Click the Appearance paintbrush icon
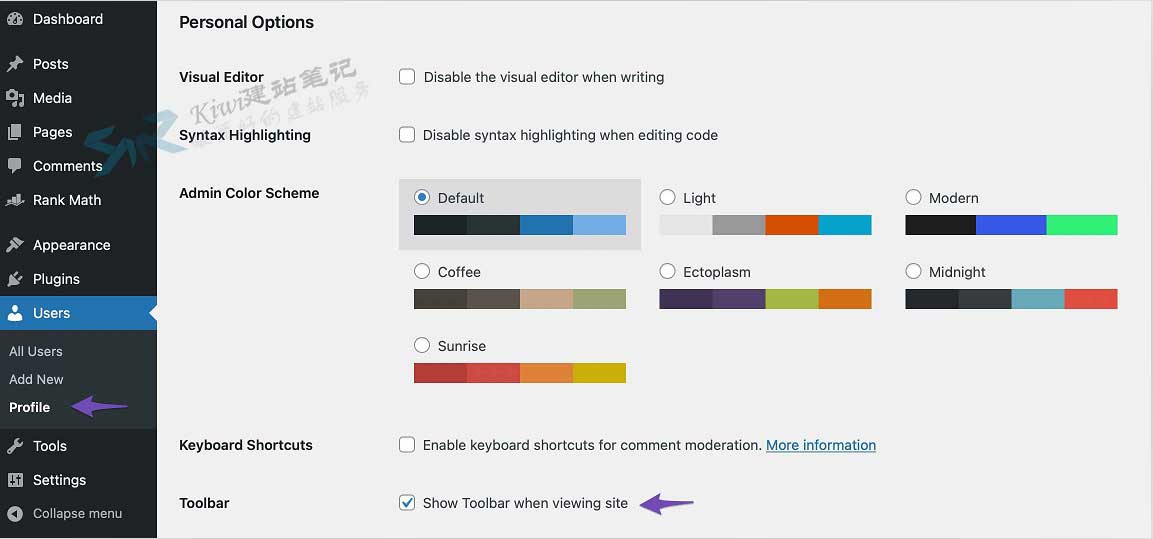Viewport: 1153px width, 539px height. (15, 245)
